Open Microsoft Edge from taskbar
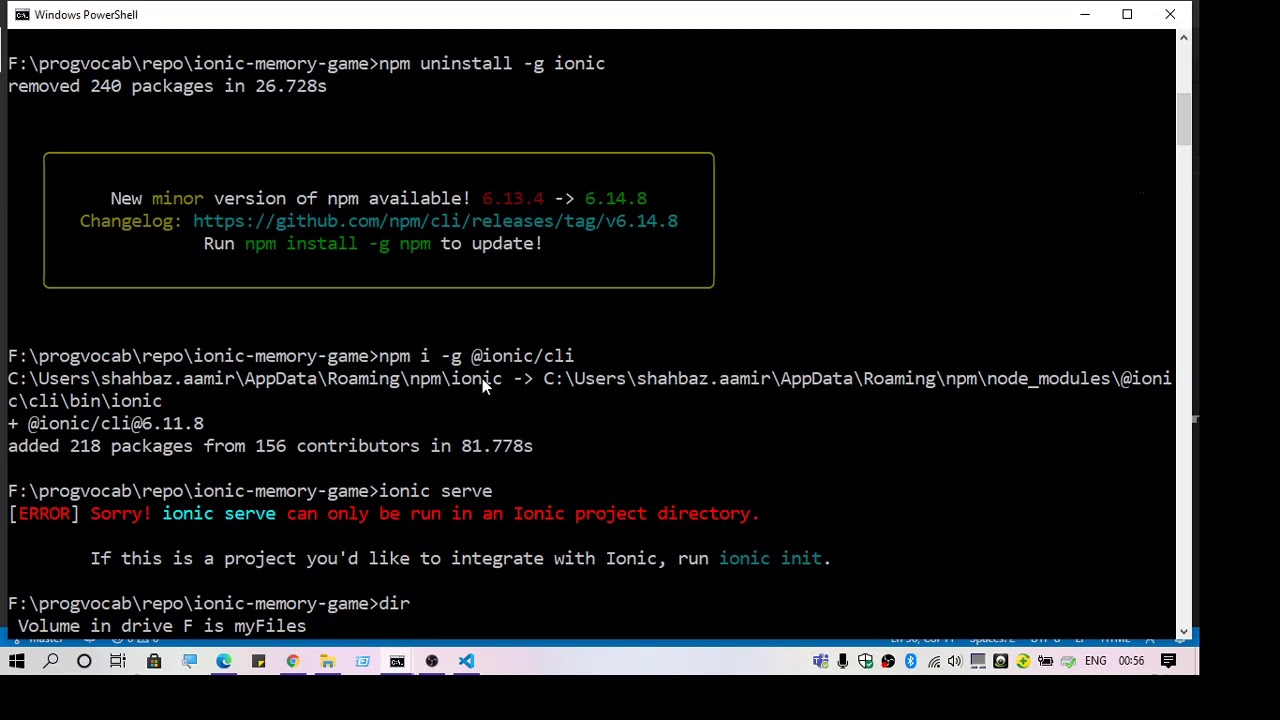Image resolution: width=1280 pixels, height=720 pixels. coord(224,661)
